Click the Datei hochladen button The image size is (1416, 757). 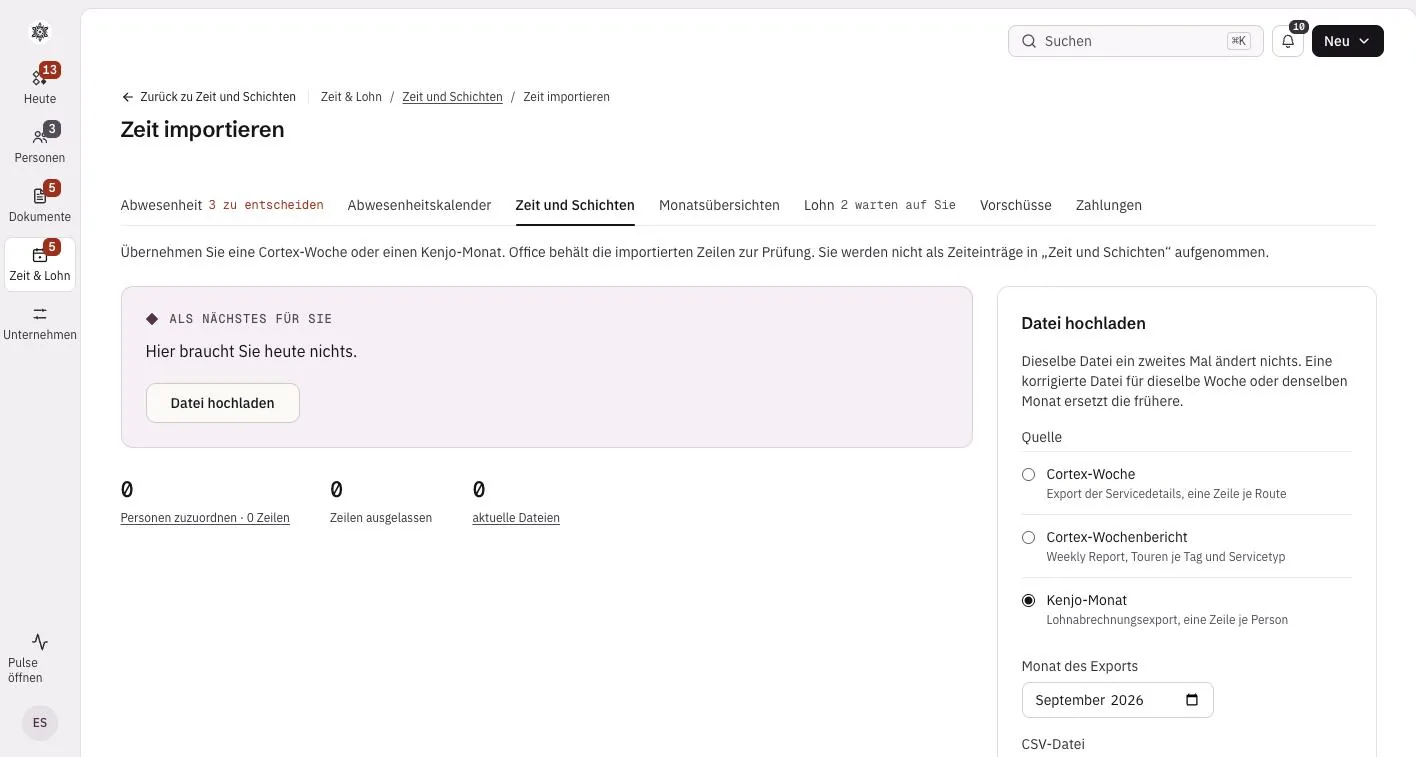coord(222,403)
